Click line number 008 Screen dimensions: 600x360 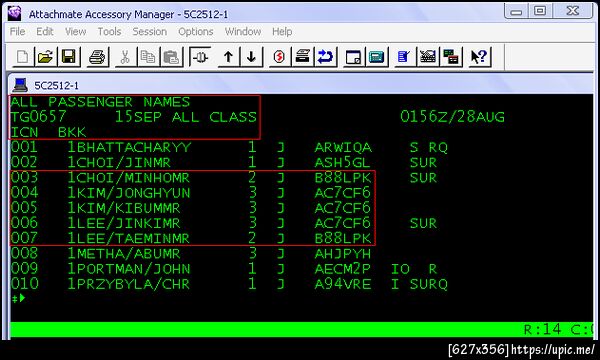coord(24,254)
